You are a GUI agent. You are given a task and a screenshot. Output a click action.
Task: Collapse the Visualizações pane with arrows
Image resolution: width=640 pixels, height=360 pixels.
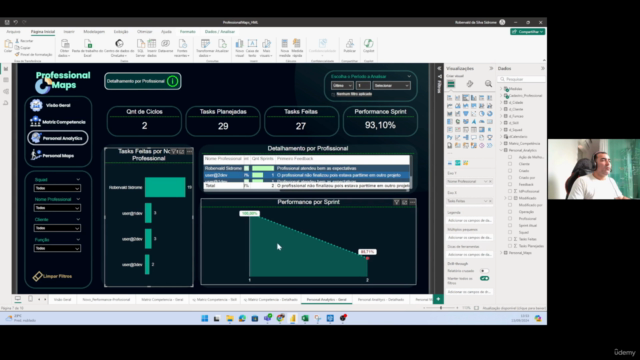click(491, 69)
